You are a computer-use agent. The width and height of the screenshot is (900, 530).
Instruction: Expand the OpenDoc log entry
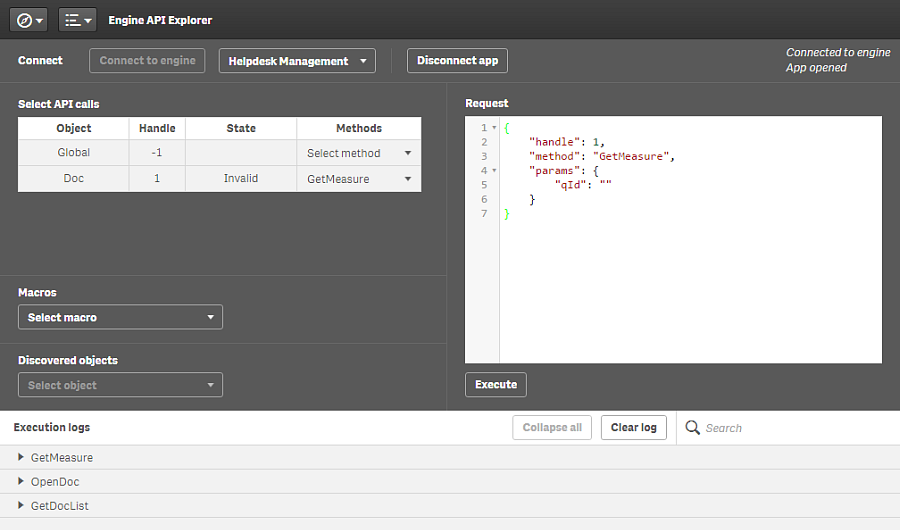tap(21, 481)
